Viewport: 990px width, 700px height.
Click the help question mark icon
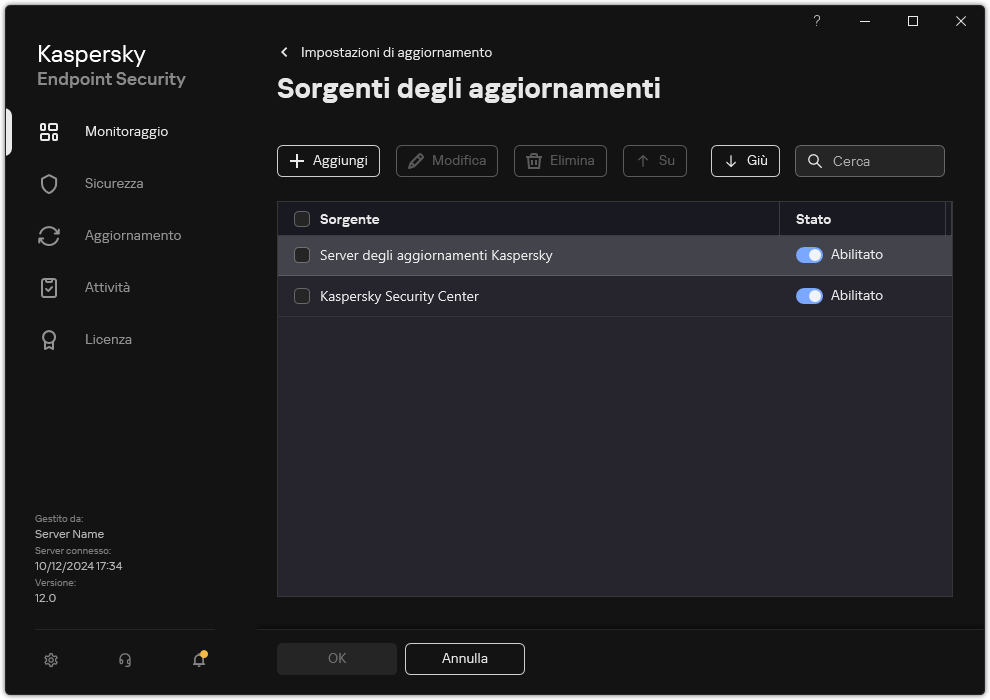816,21
